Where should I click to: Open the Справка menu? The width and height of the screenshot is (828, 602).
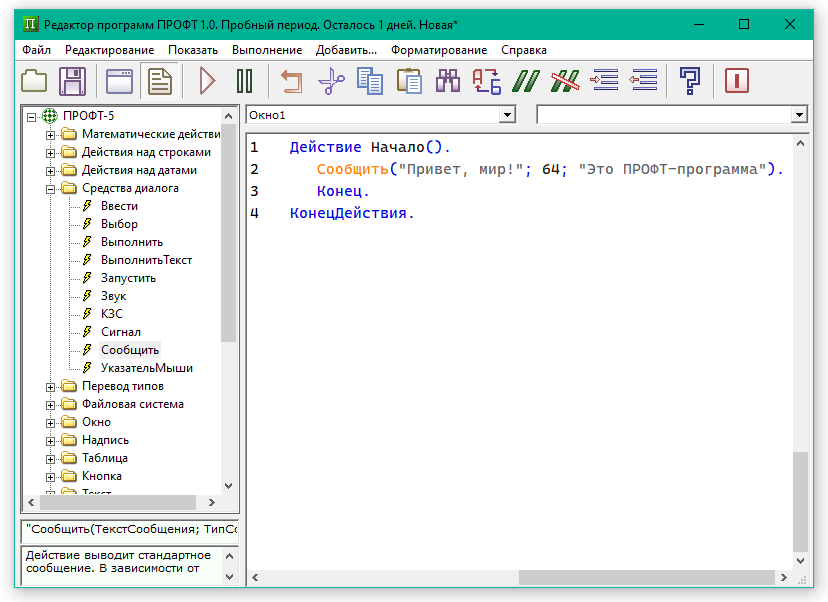[x=524, y=50]
